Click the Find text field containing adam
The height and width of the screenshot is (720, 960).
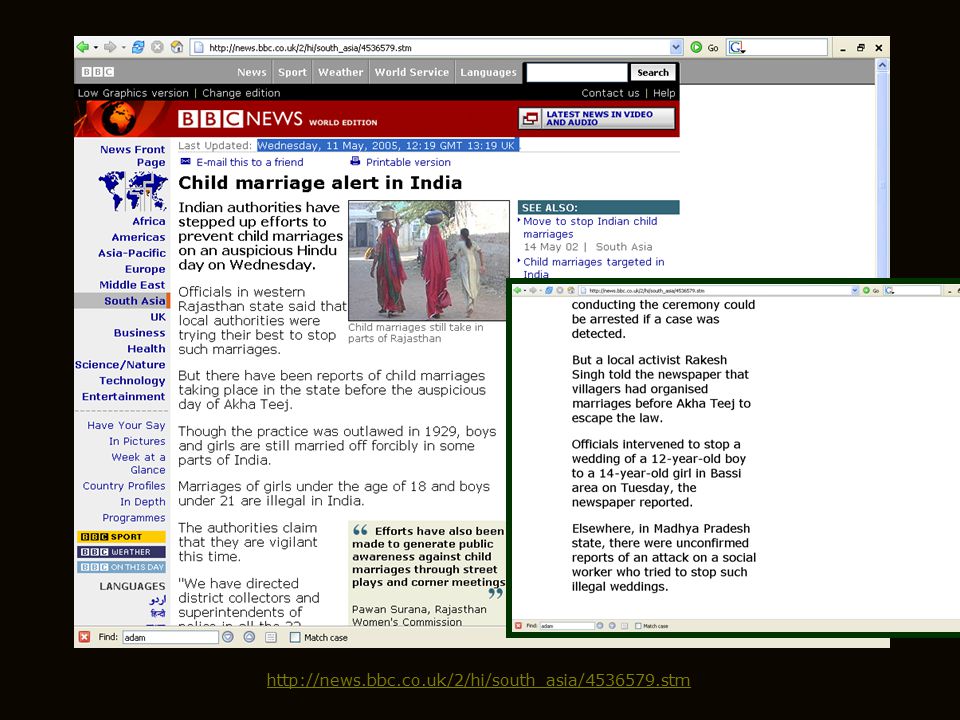tap(170, 637)
